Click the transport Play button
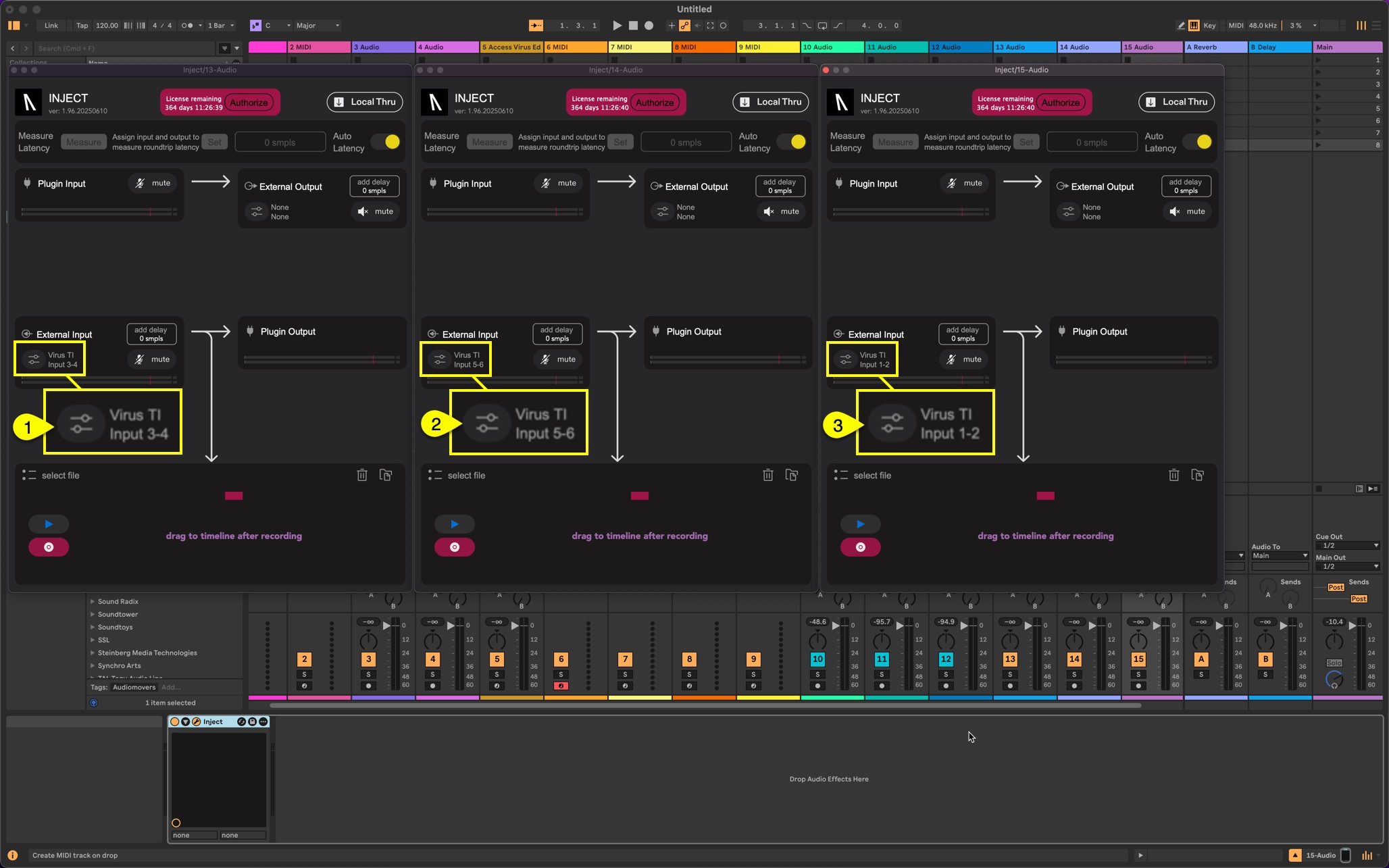 pyautogui.click(x=617, y=26)
